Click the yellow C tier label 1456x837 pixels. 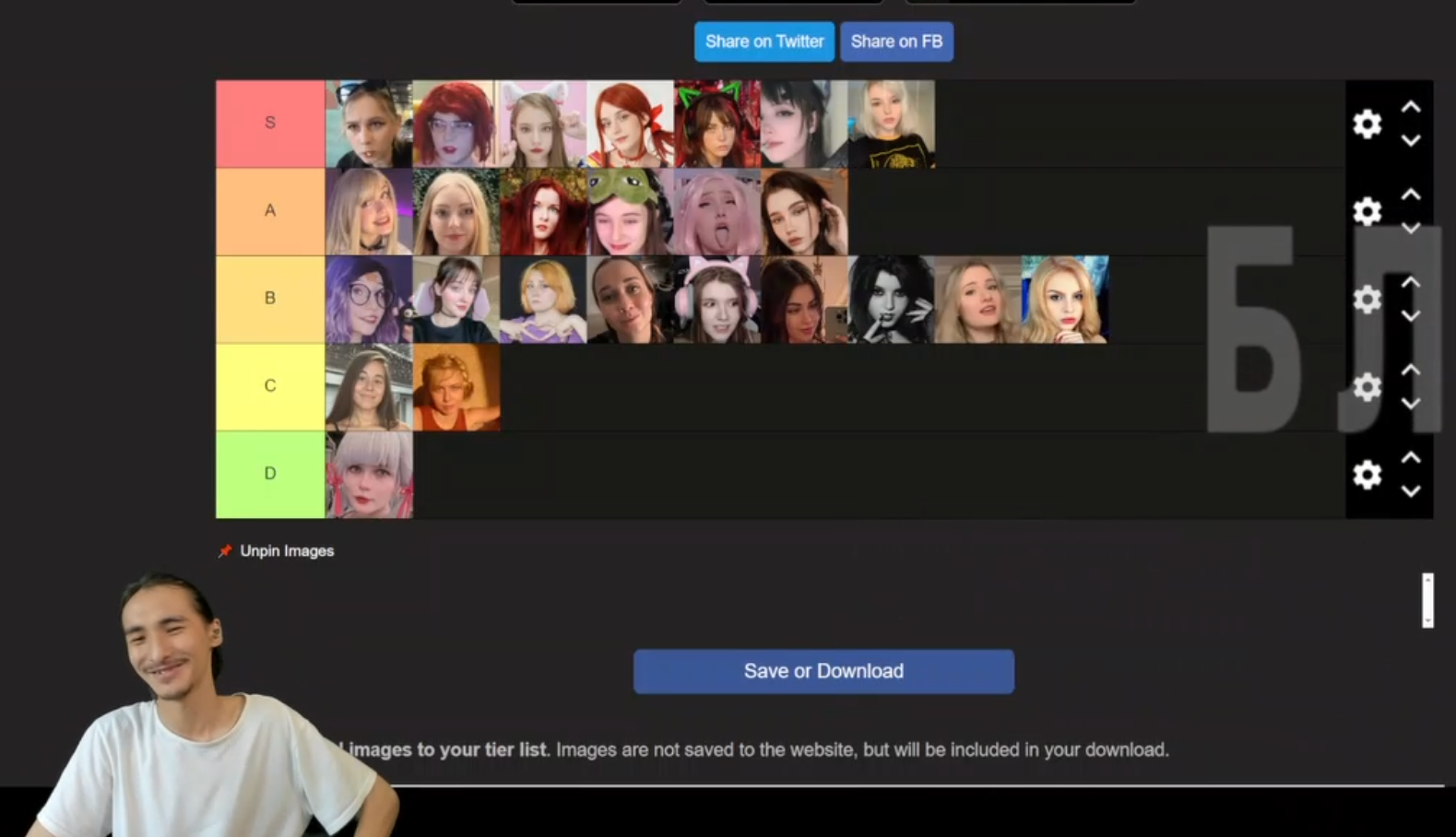[270, 386]
